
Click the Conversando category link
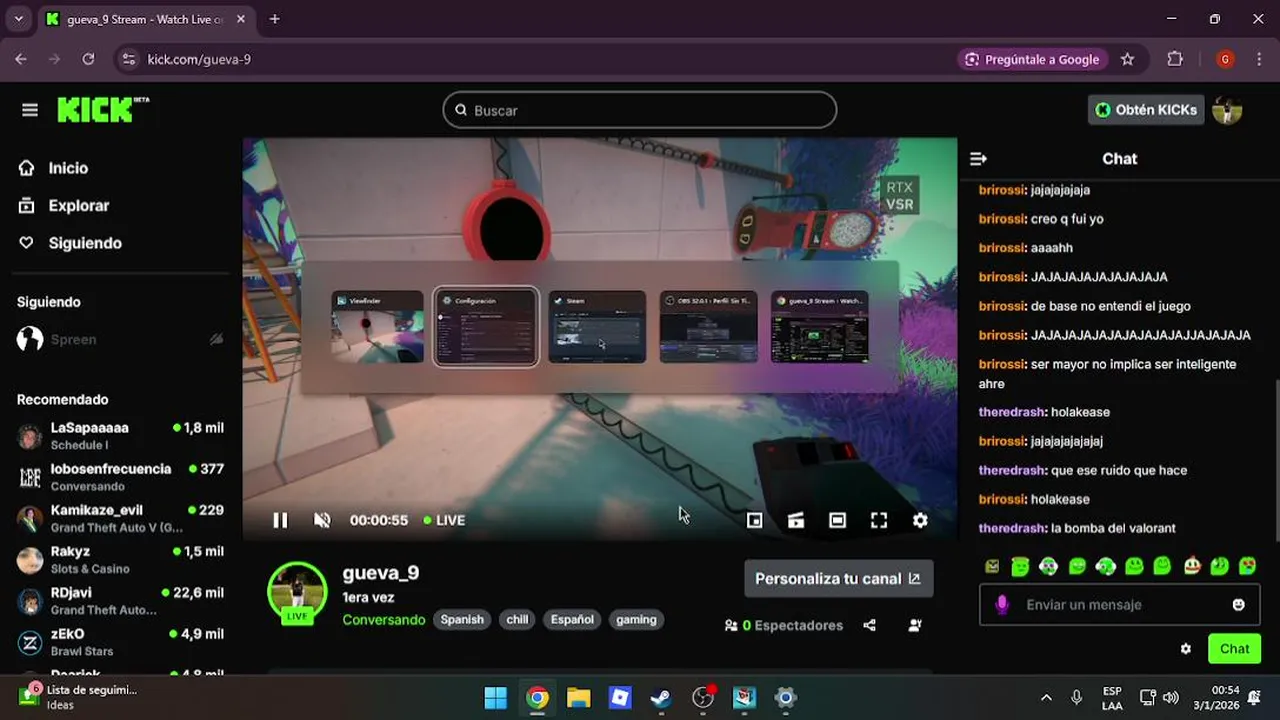click(383, 620)
